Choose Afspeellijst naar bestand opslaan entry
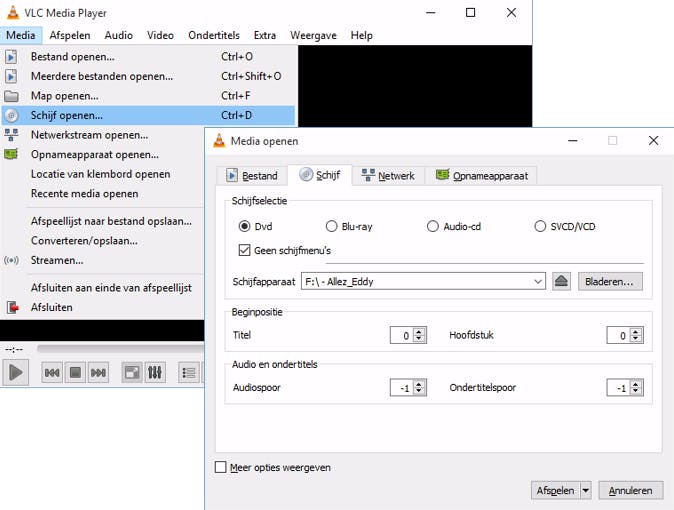Screen dimensions: 674x510 pos(103,221)
